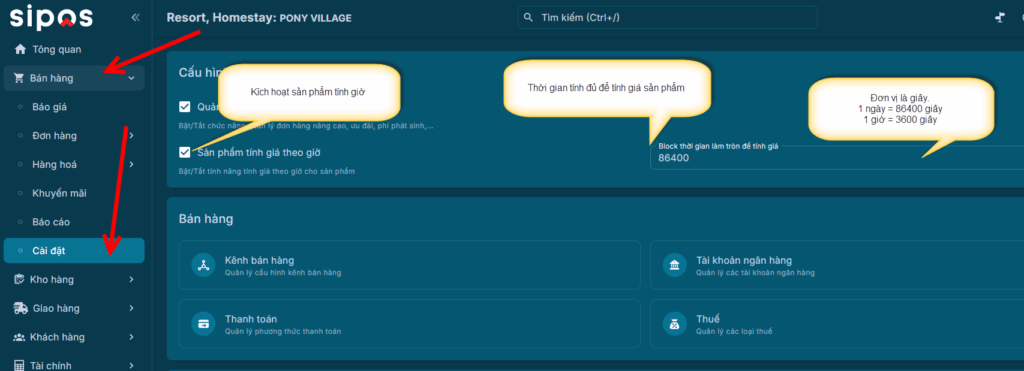Select the Cài đặt settings item
Image resolution: width=1024 pixels, height=371 pixels.
[74, 250]
